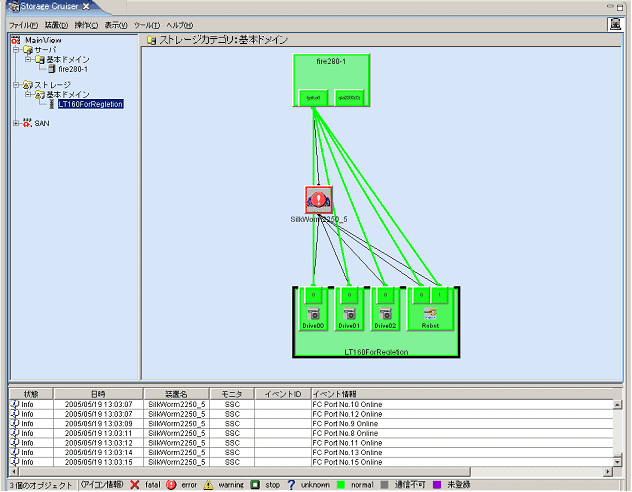Open the File menu
Screen dimensions: 632x492
(x=23, y=25)
